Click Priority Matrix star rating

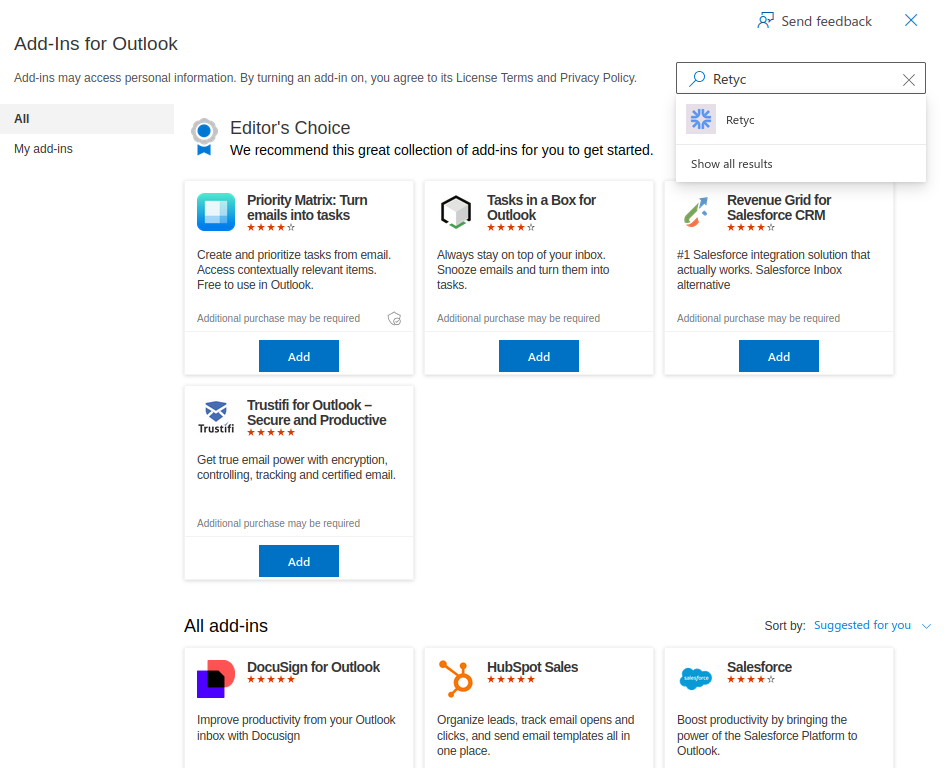(271, 227)
